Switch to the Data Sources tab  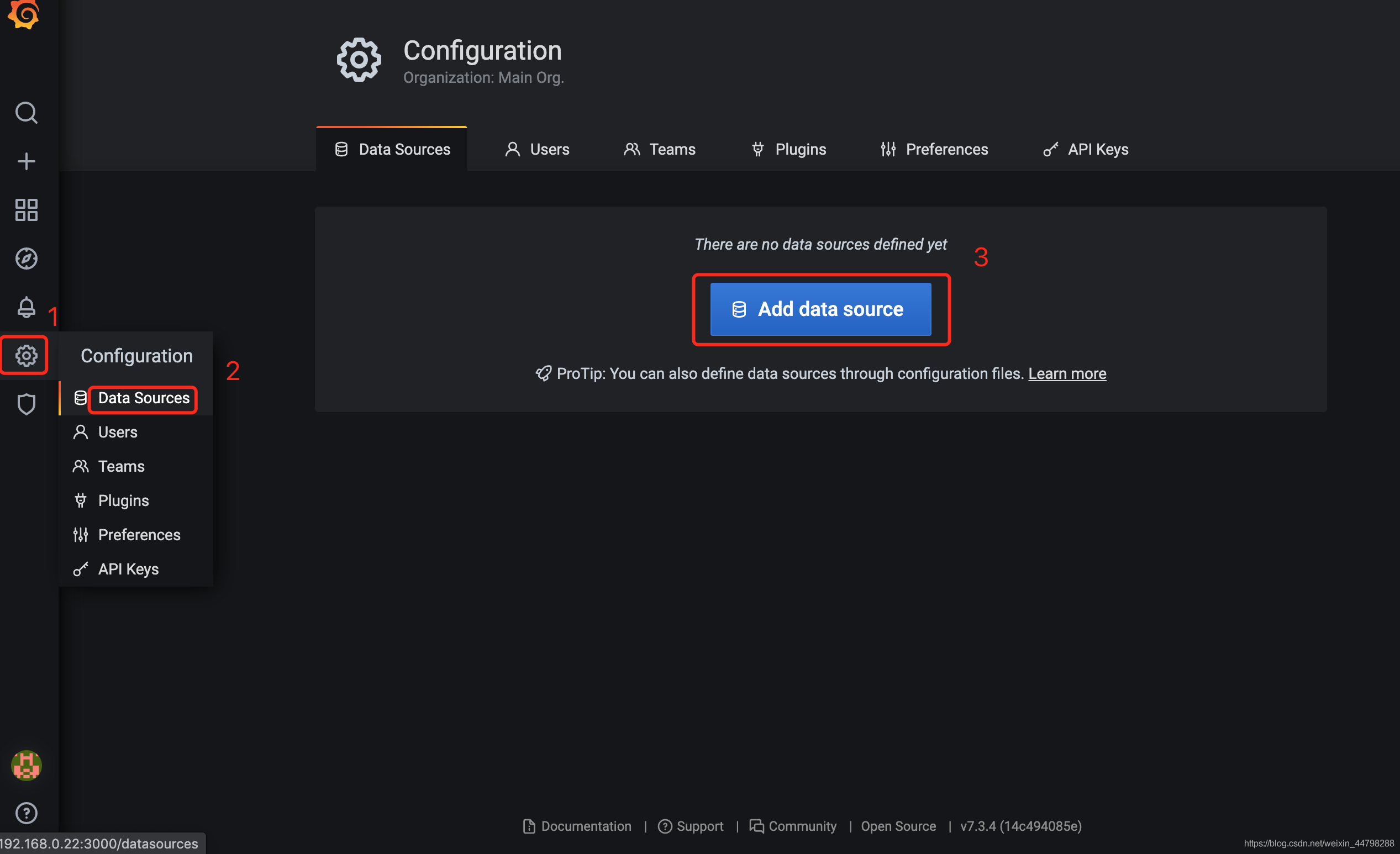392,149
